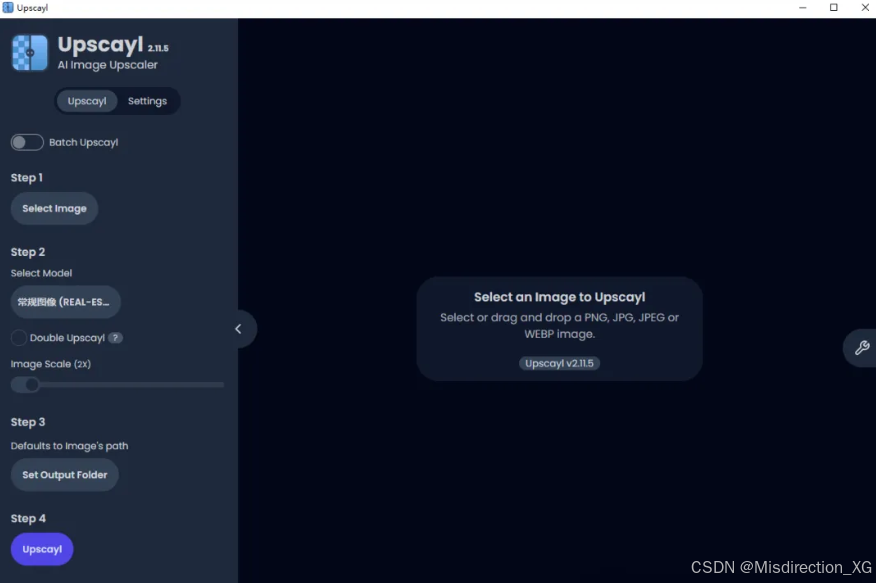Click the AI Image Upscaler subtitle
876x583 pixels.
pos(107,65)
